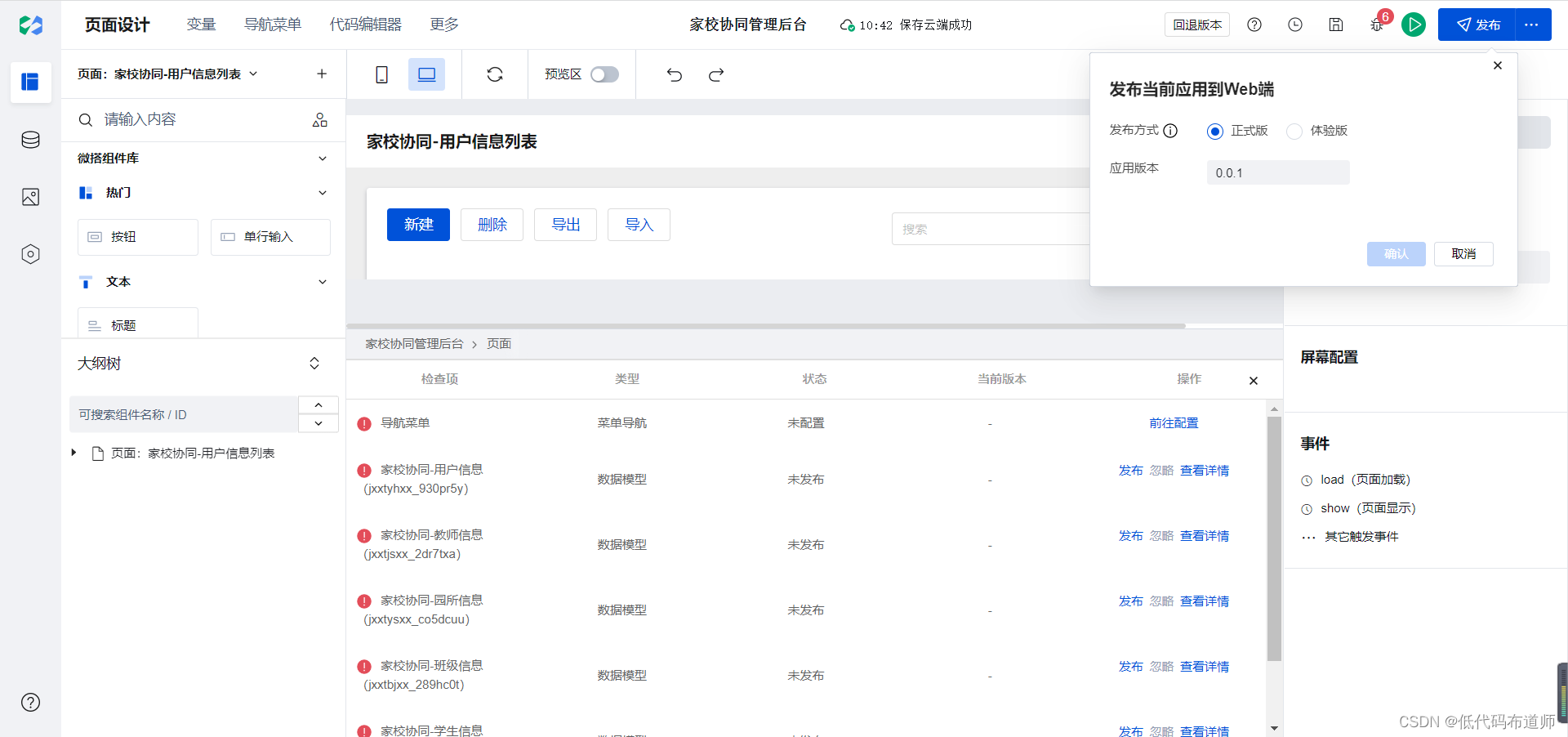This screenshot has width=1568, height=737.
Task: Publish the 家校协同-用户信息 data model
Action: coord(1130,471)
